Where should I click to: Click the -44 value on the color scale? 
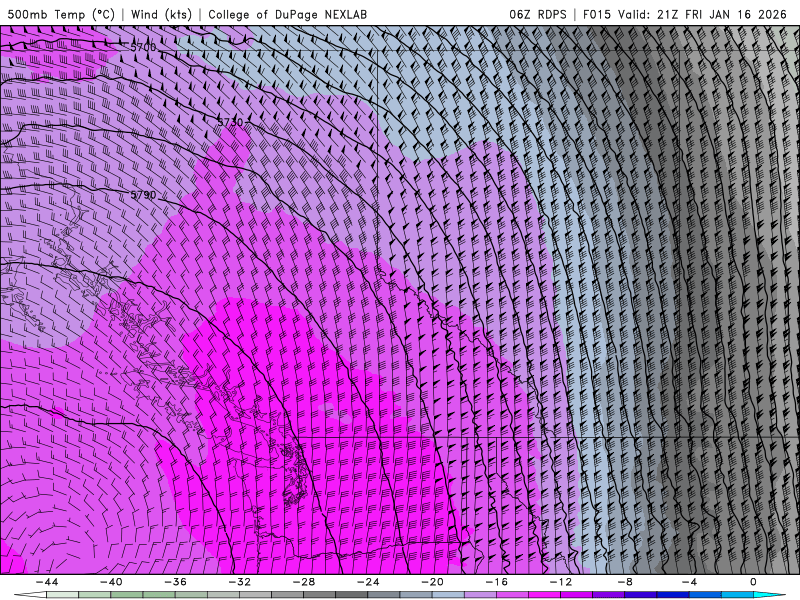[x=47, y=582]
